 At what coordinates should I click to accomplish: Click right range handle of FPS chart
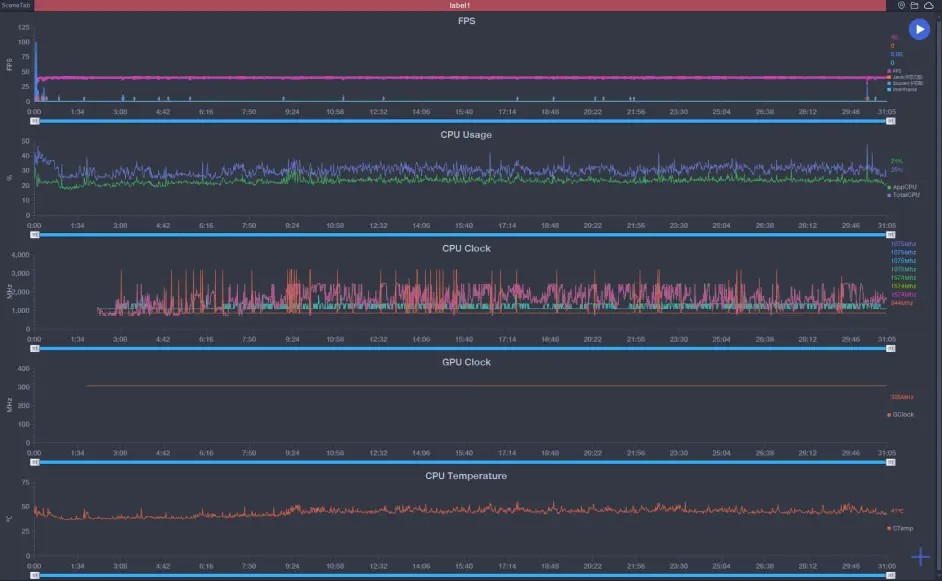890,121
